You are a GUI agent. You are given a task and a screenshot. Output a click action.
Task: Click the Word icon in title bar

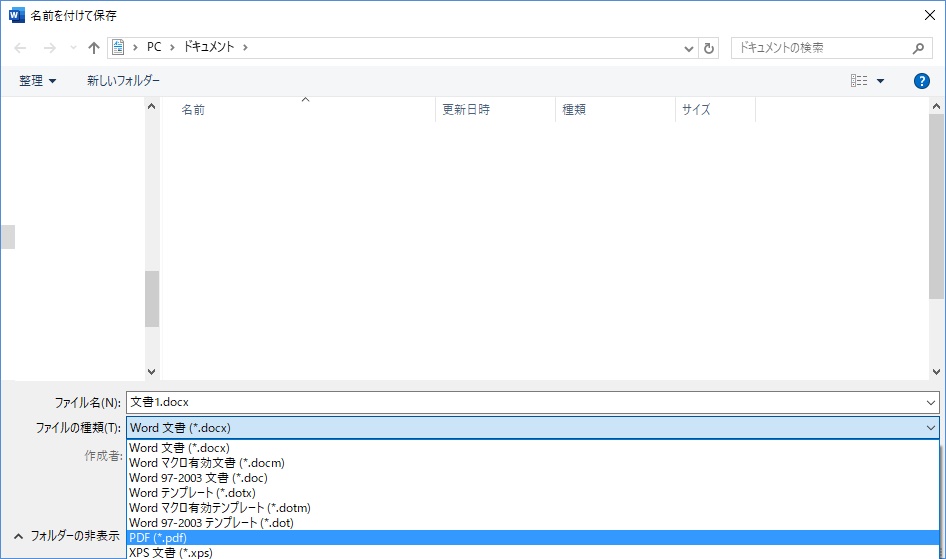click(16, 15)
